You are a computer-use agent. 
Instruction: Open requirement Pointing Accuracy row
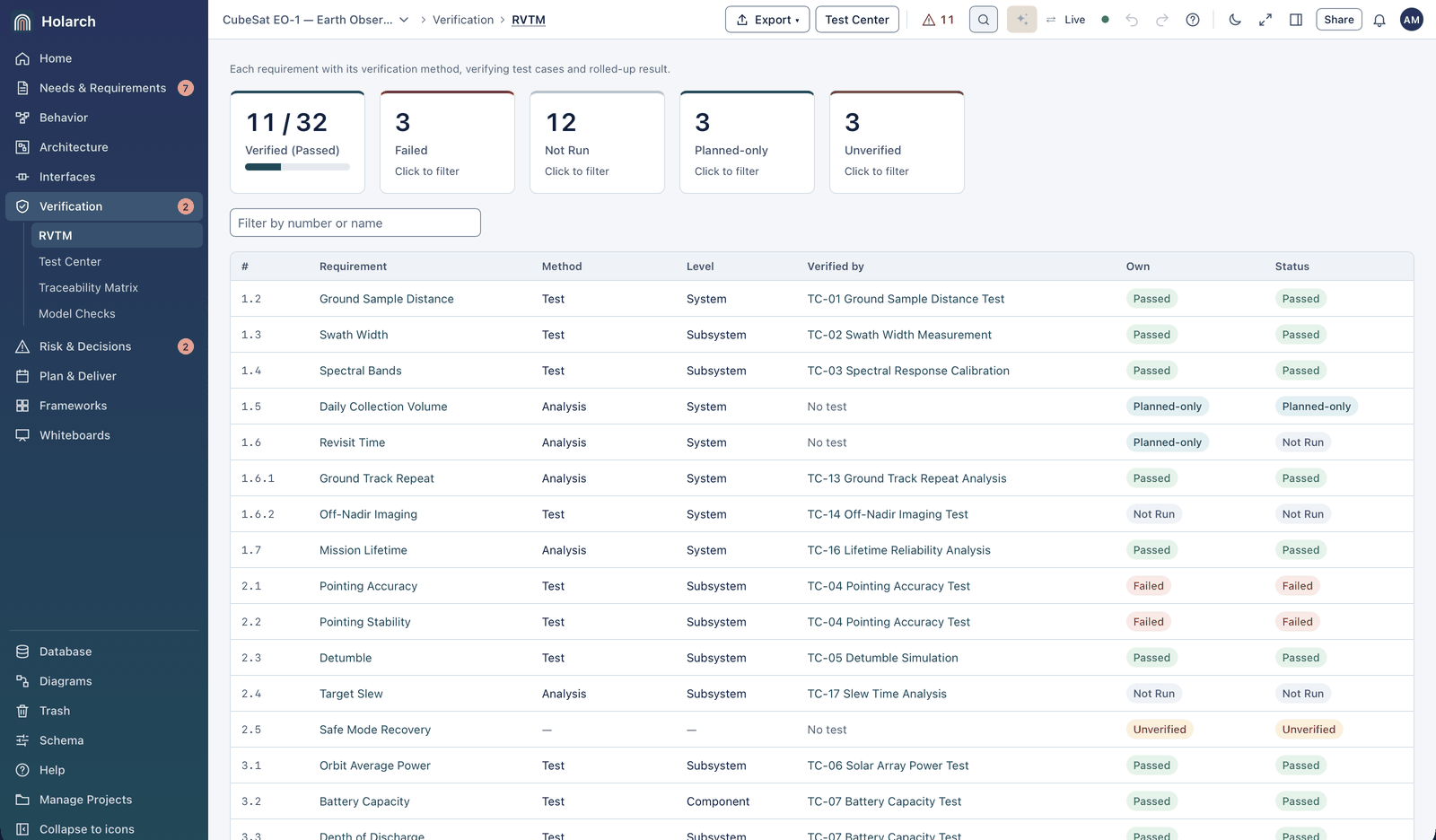click(821, 586)
